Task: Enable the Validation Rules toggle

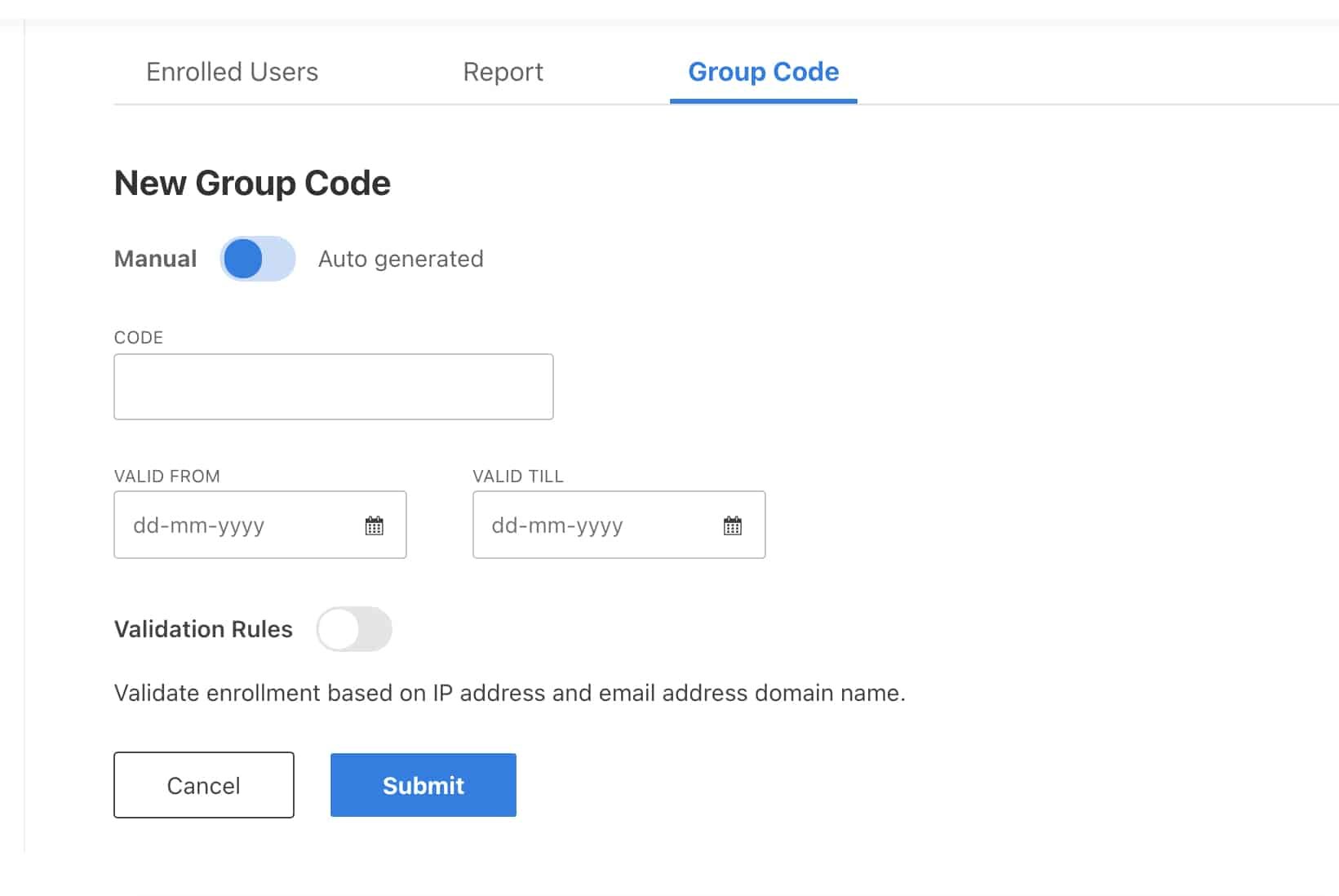Action: pyautogui.click(x=354, y=629)
